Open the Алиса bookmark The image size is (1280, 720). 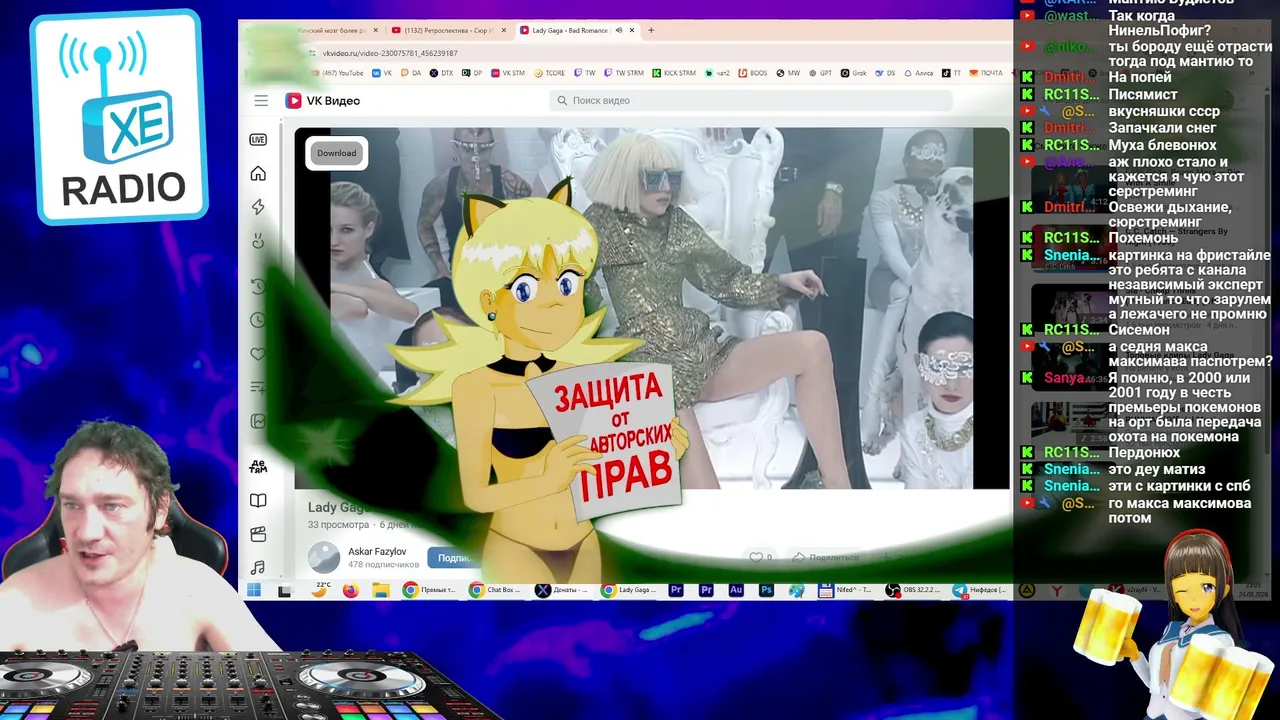(920, 73)
